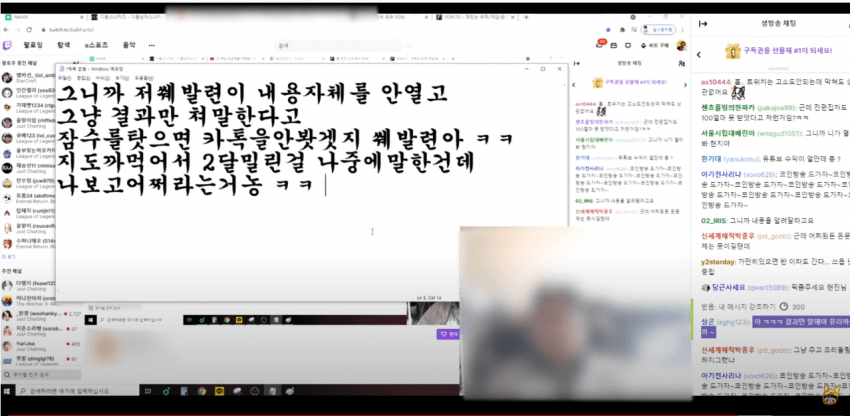Collapse the large 생방송 채팅 chat panel arrow

point(703,23)
